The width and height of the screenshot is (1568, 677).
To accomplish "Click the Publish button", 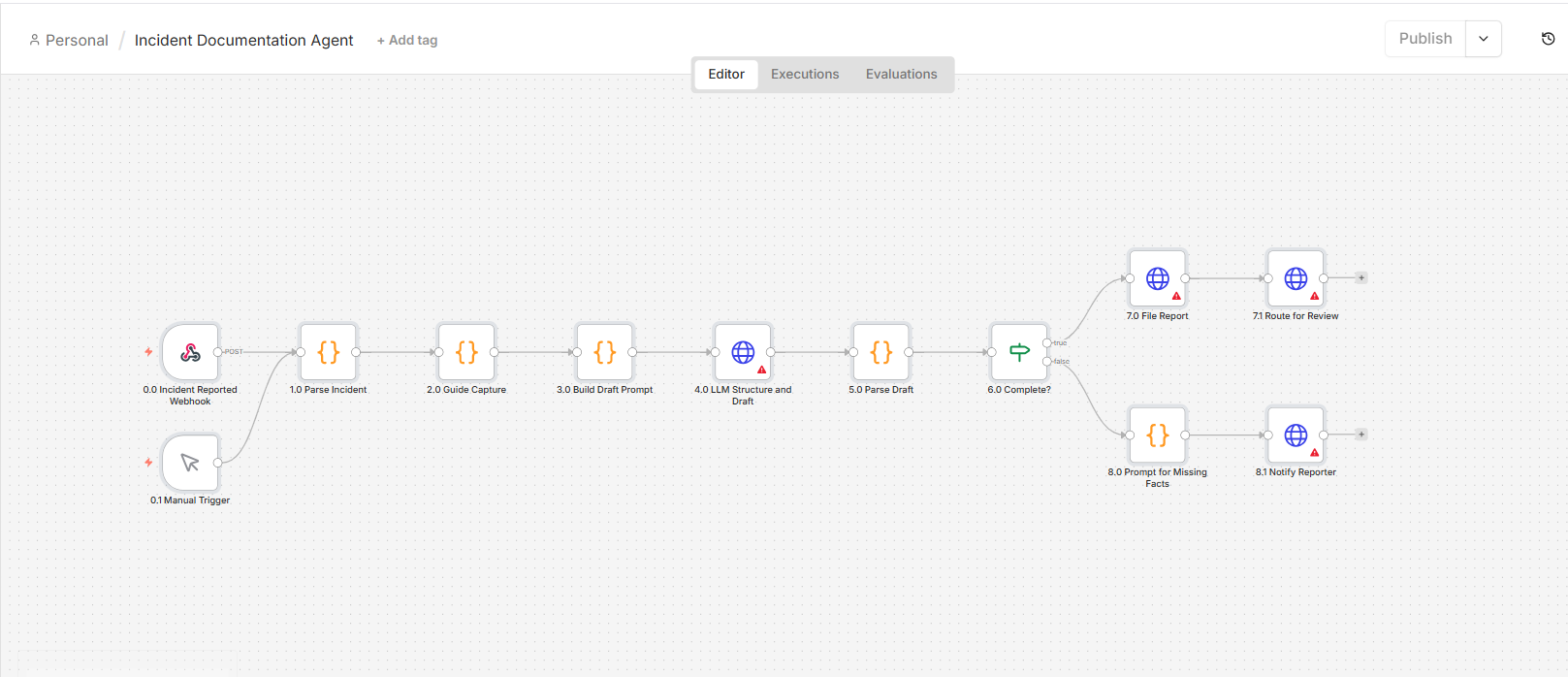I will tap(1425, 39).
